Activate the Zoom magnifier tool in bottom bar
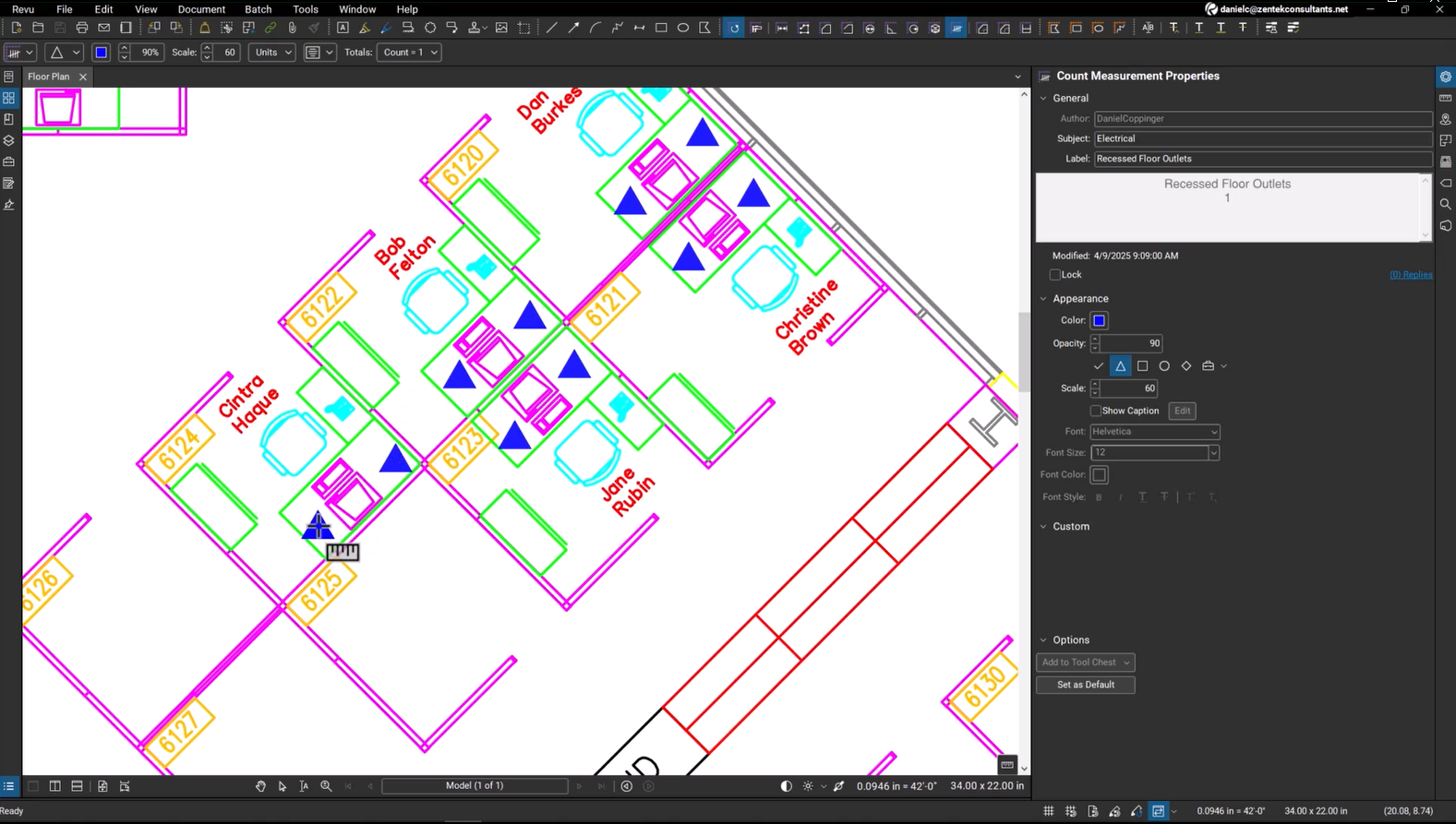This screenshot has width=1456, height=824. point(326,786)
